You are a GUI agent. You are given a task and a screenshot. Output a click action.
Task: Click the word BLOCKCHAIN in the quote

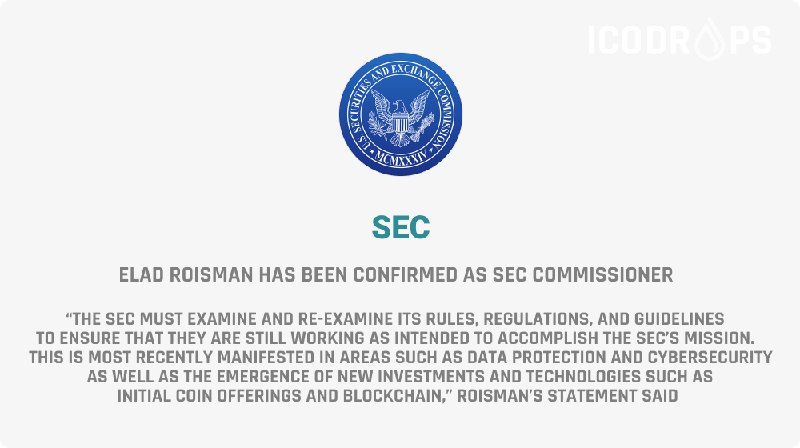pyautogui.click(x=395, y=396)
